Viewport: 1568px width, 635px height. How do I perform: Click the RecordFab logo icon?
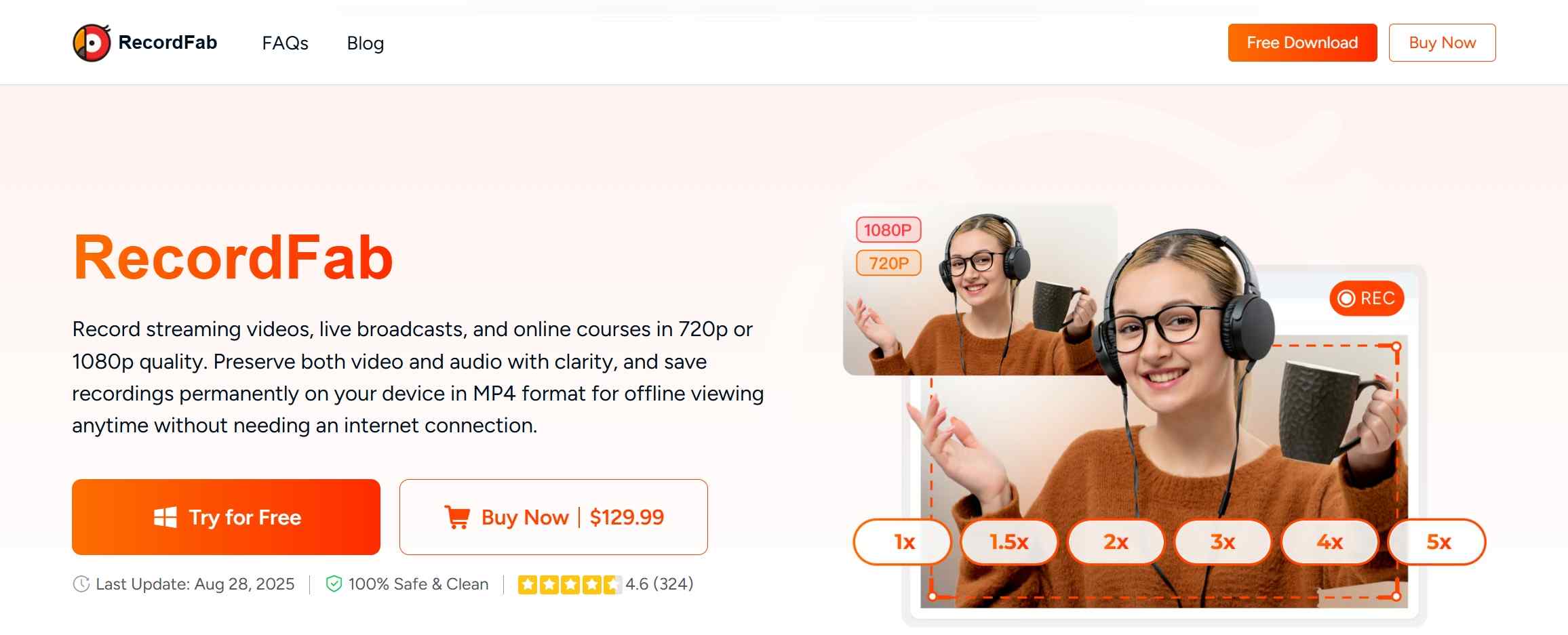[x=92, y=43]
